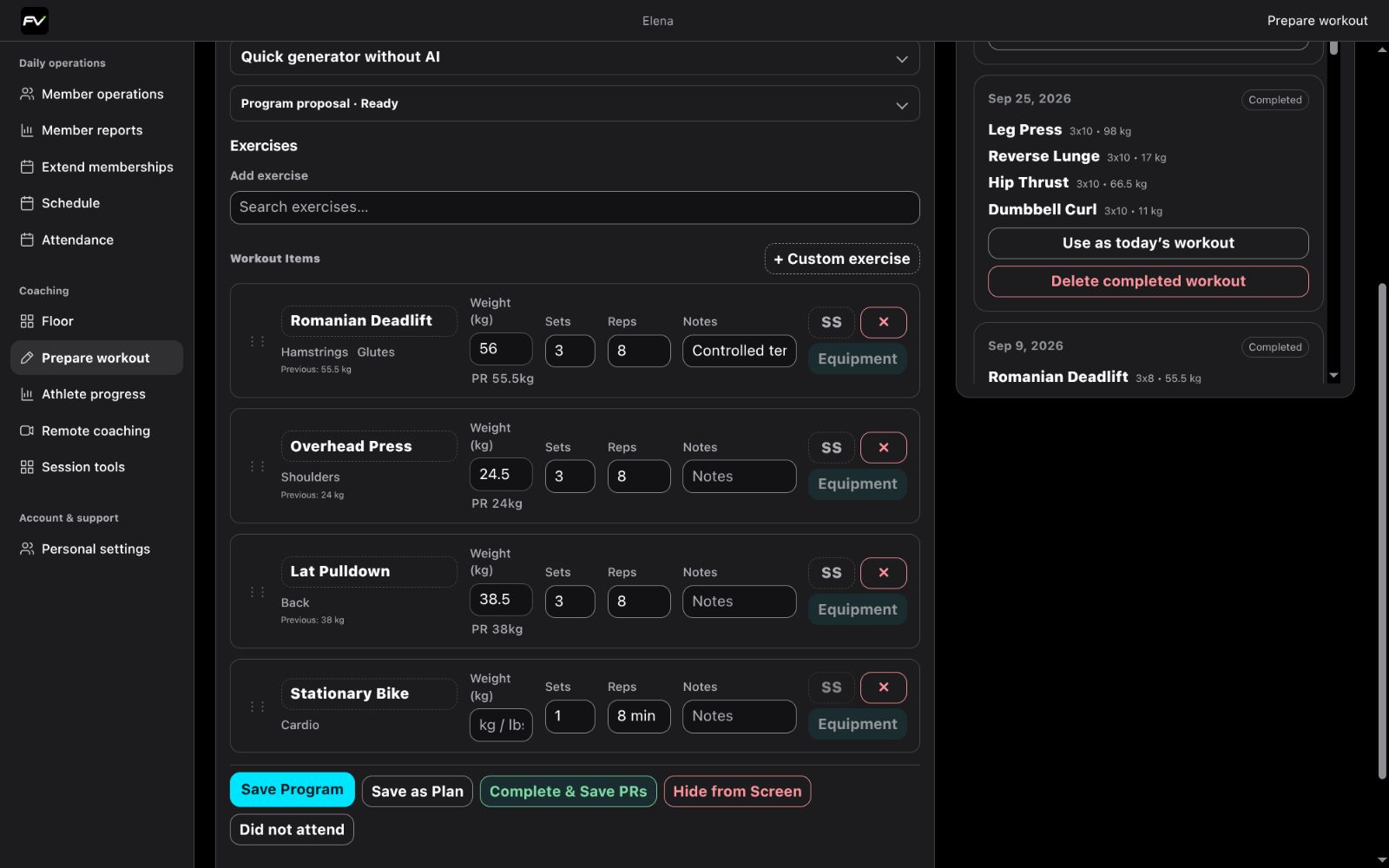Open Equipment options for Overhead Press
The height and width of the screenshot is (868, 1389).
coord(858,483)
